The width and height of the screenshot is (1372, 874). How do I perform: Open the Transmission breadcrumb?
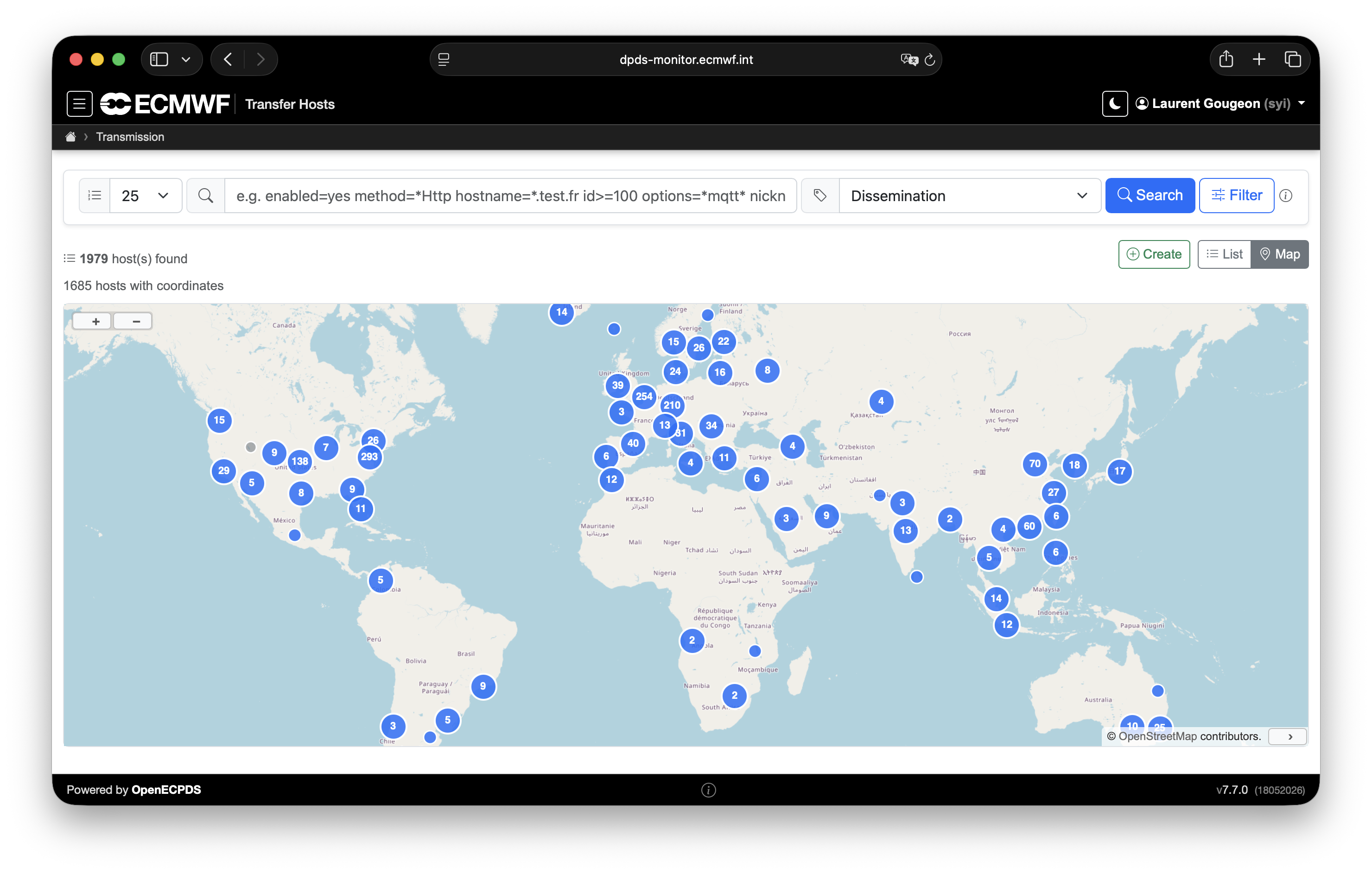[130, 137]
